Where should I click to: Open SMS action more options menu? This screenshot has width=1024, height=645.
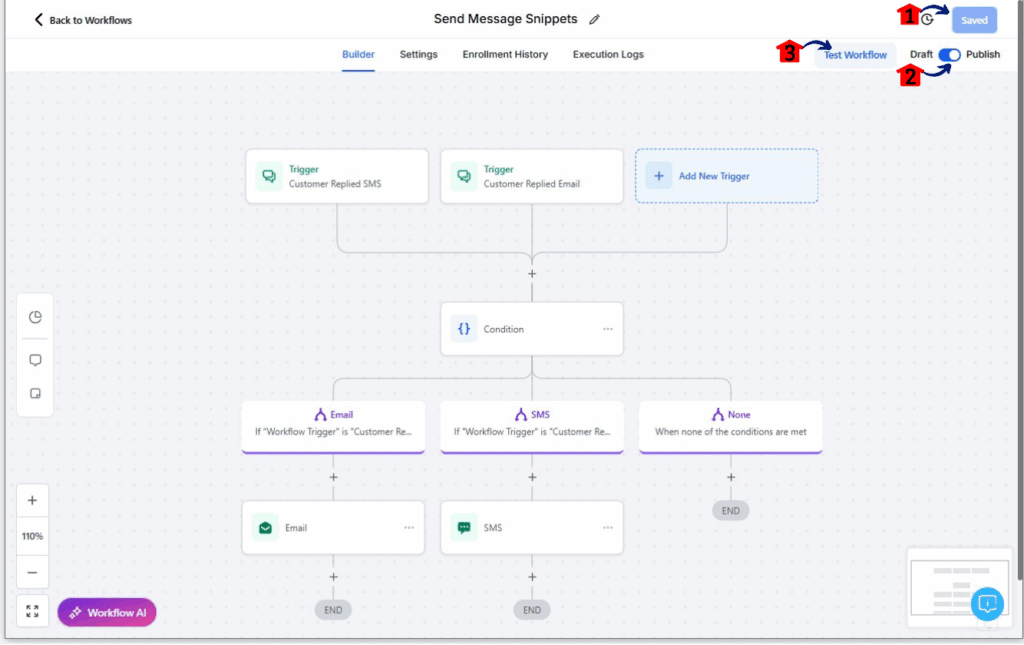click(x=608, y=527)
